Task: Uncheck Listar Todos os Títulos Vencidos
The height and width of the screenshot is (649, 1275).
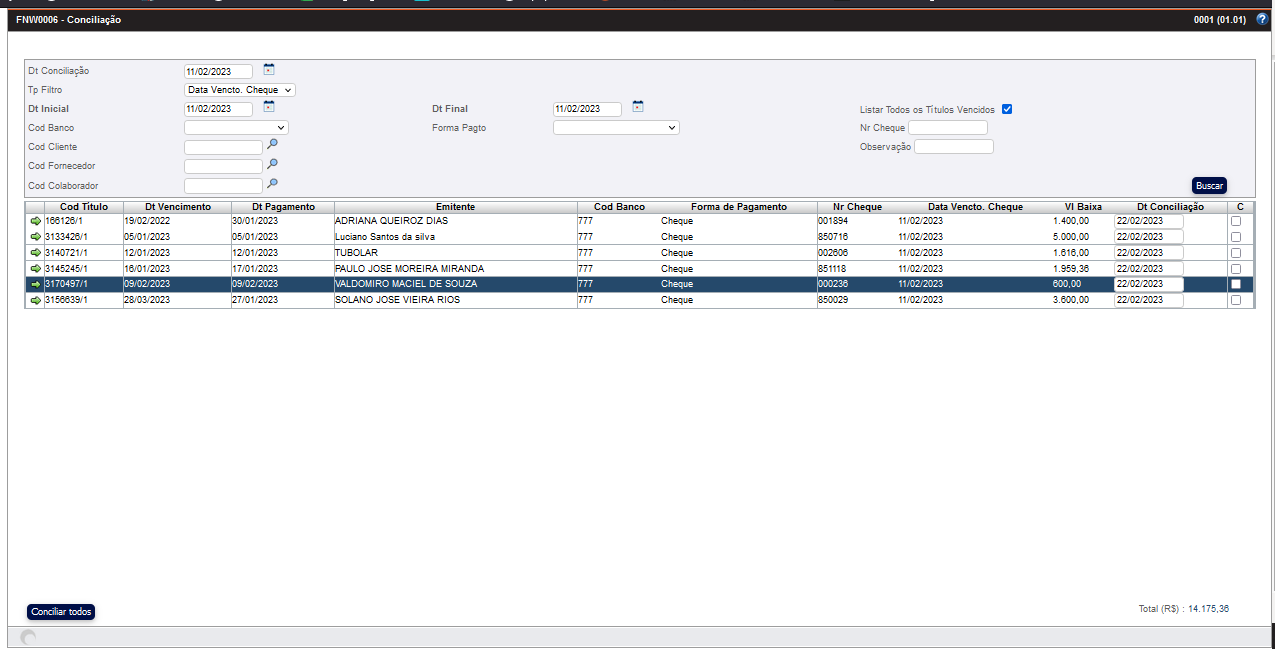Action: [x=1007, y=109]
